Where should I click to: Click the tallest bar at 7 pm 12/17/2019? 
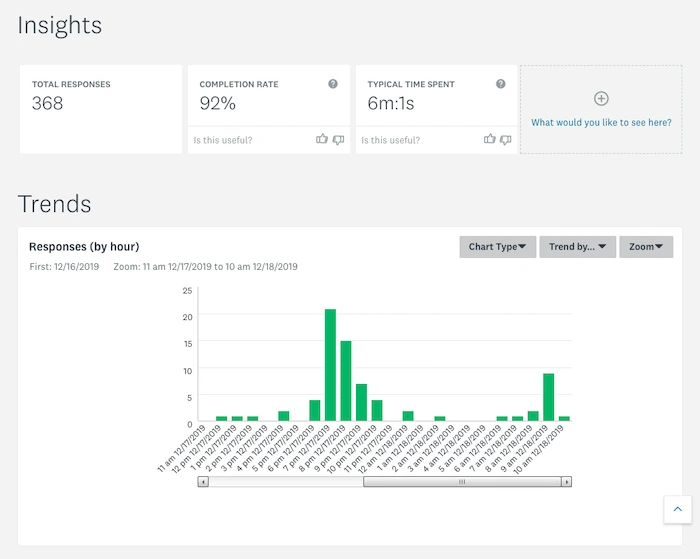coord(330,365)
